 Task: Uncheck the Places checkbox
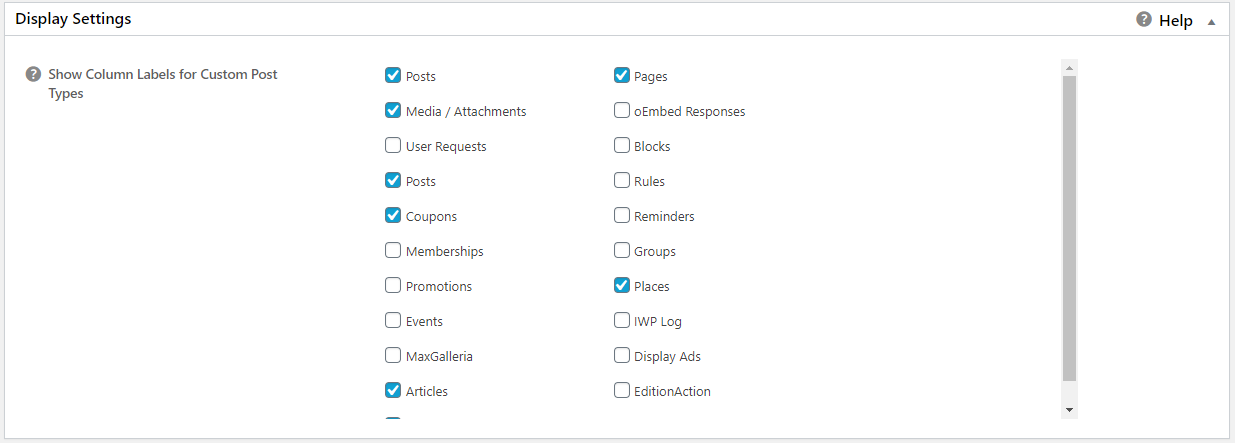[x=622, y=286]
